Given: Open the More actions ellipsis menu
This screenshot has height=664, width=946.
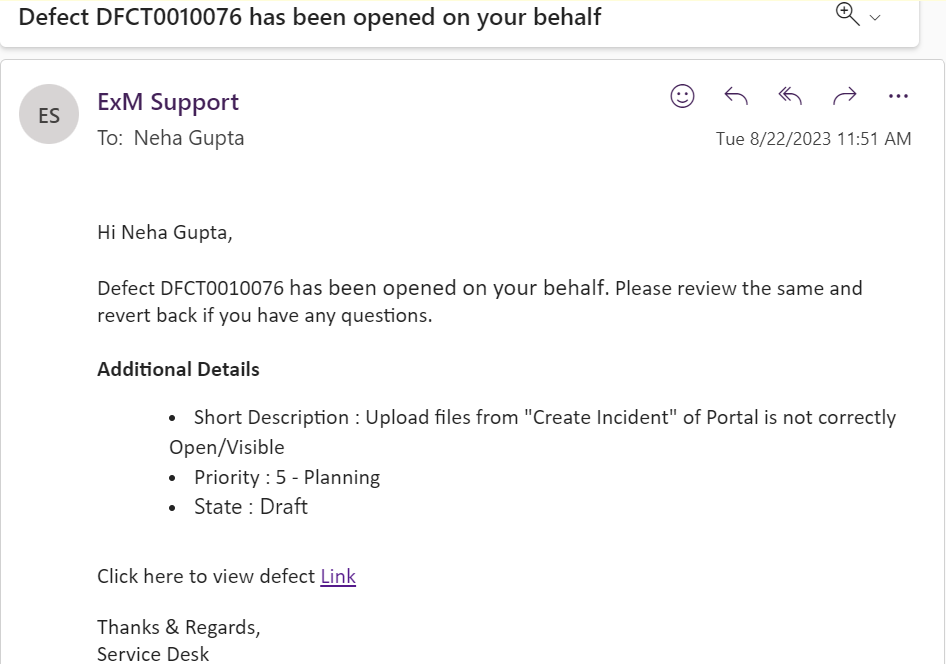Looking at the screenshot, I should click(x=898, y=96).
